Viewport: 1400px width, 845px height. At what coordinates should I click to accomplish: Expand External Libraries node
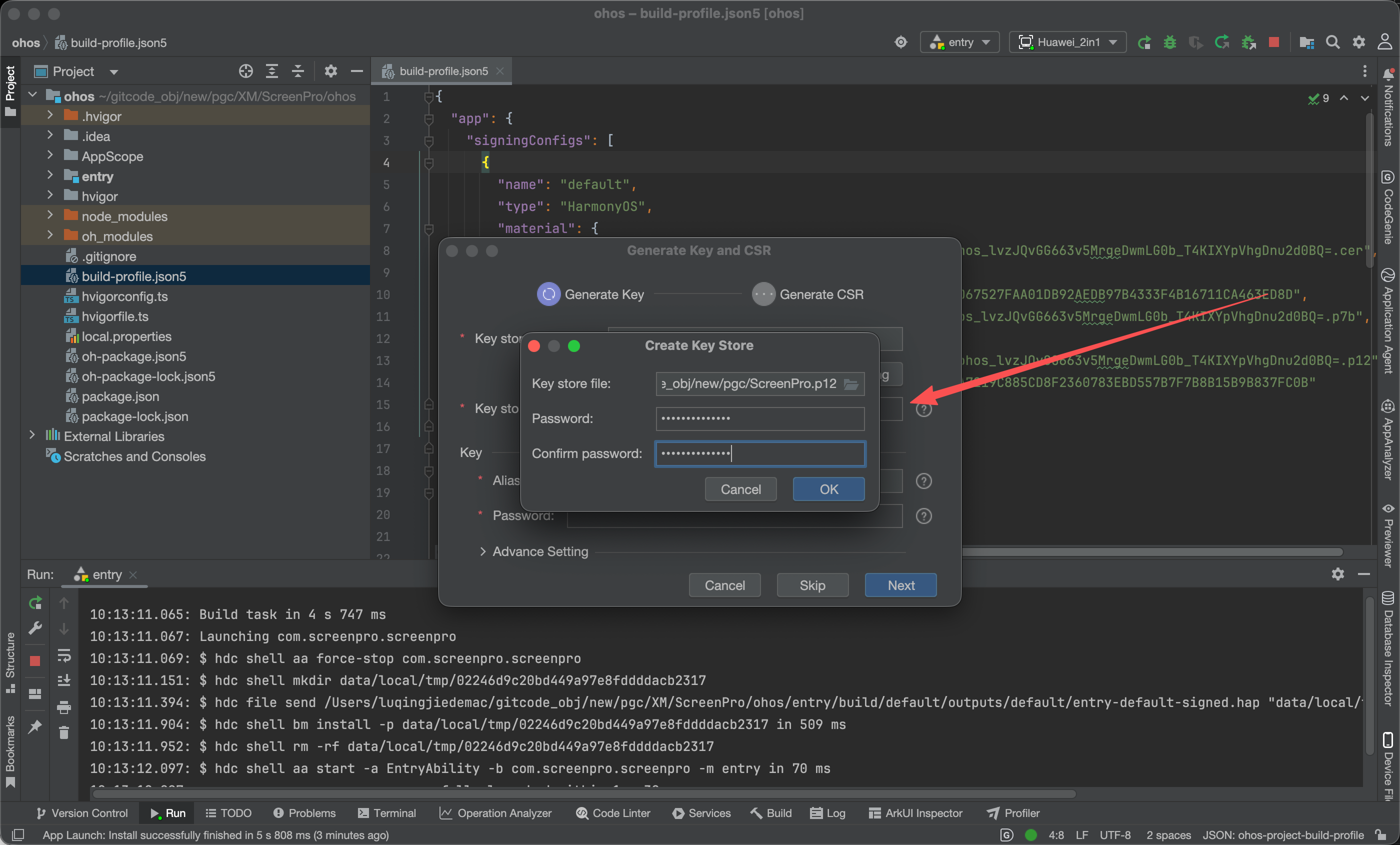32,435
